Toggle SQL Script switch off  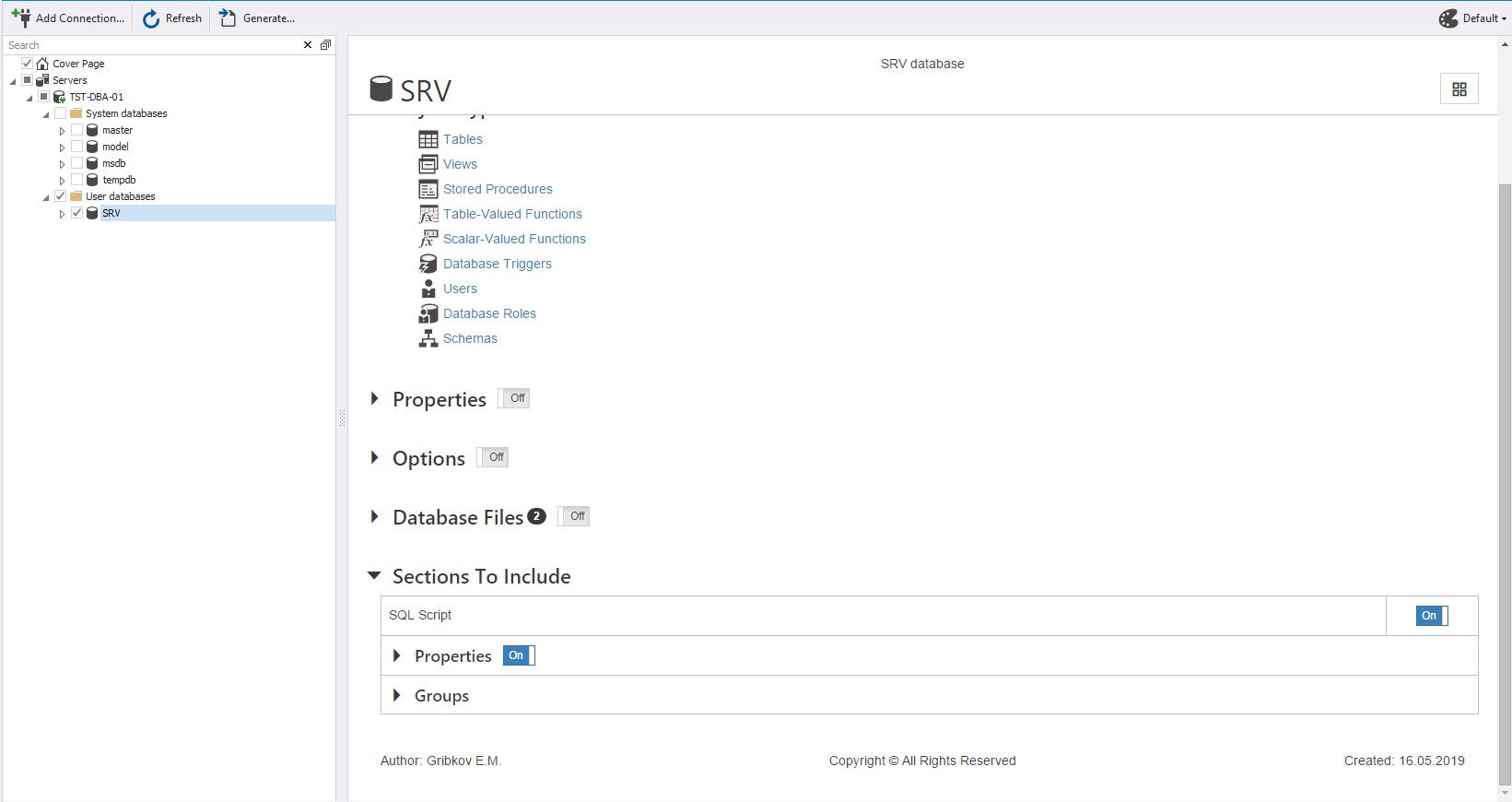coord(1431,616)
